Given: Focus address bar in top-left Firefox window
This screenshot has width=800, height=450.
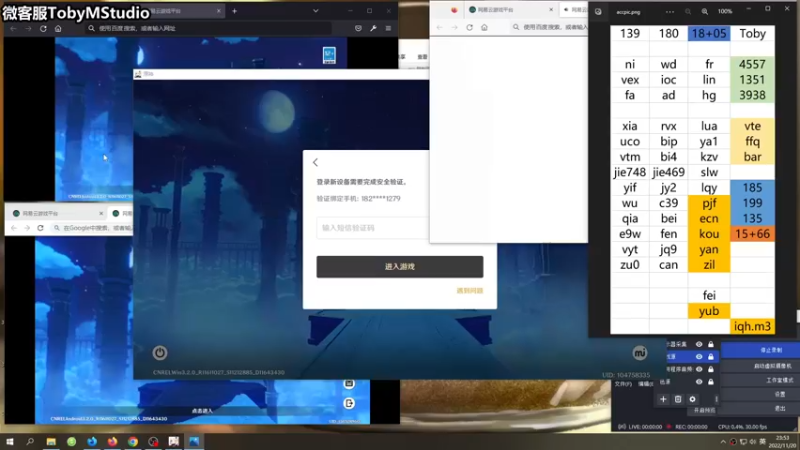Looking at the screenshot, I should coord(209,29).
